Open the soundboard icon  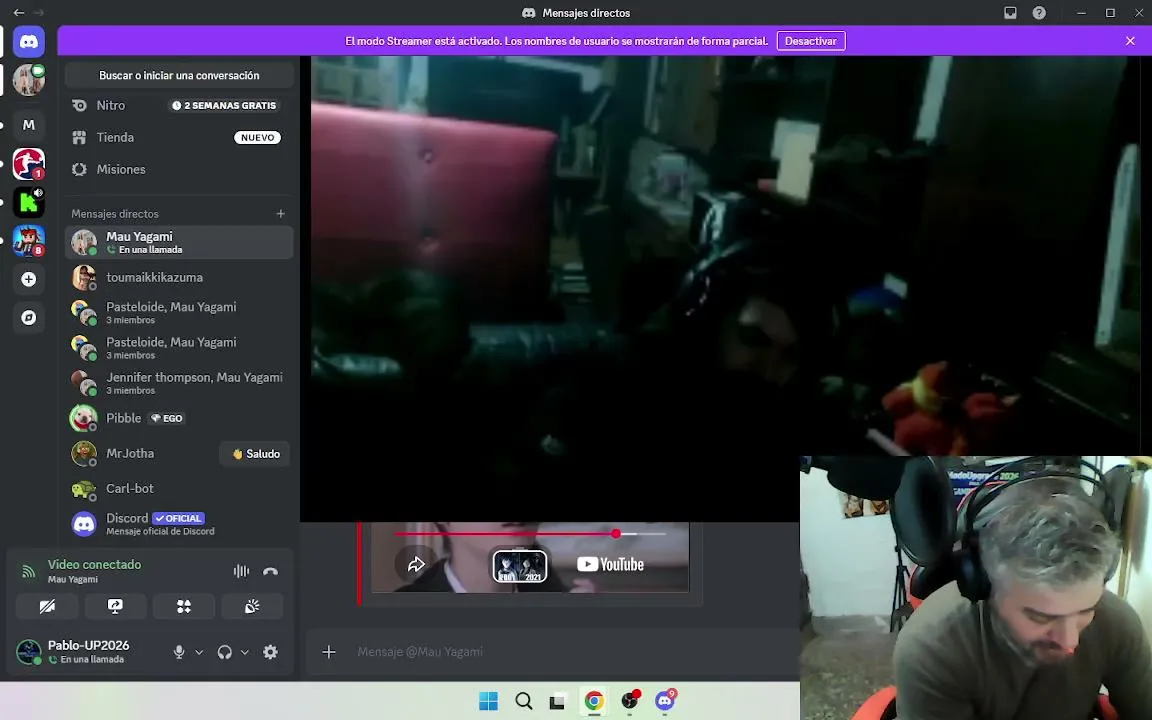tap(252, 606)
